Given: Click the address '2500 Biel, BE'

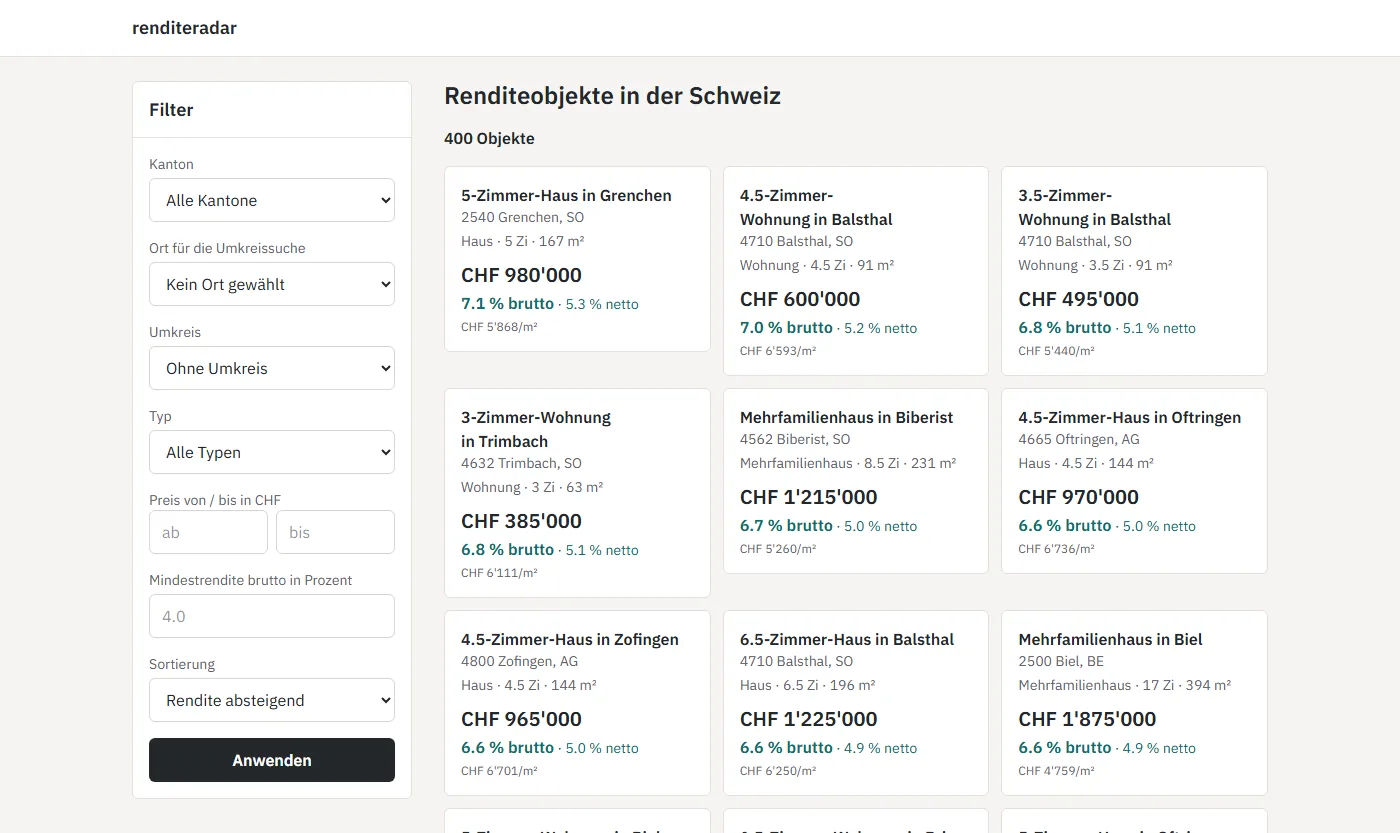Looking at the screenshot, I should point(1061,661).
